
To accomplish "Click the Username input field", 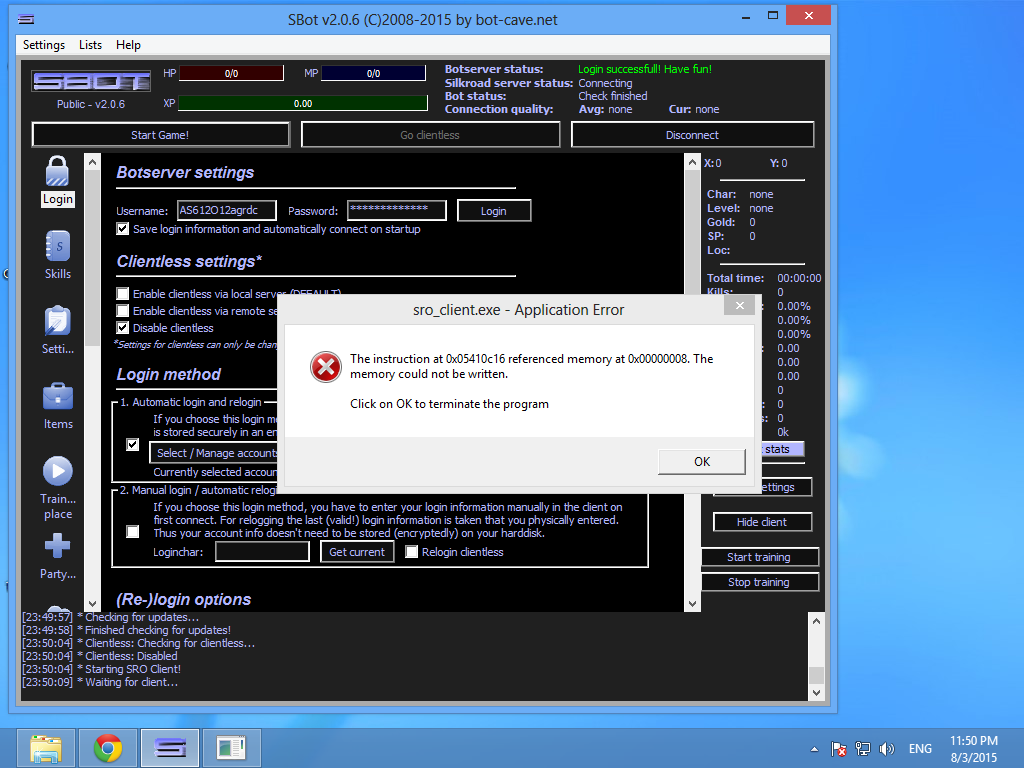I will pyautogui.click(x=227, y=210).
